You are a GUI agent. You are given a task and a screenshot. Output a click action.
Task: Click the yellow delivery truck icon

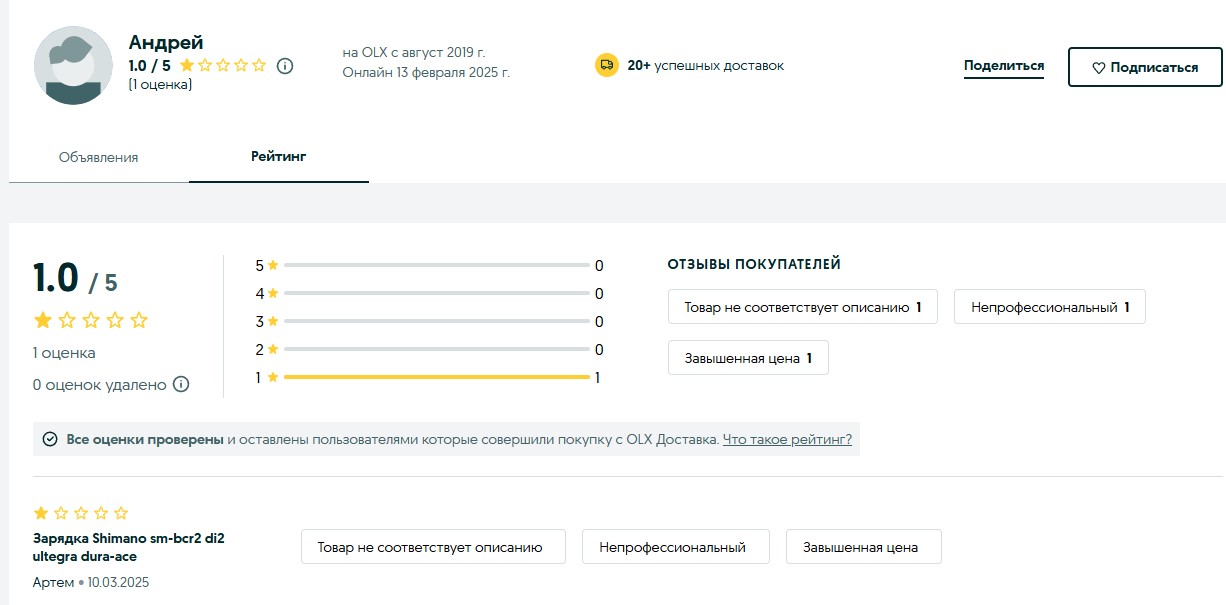pyautogui.click(x=606, y=65)
